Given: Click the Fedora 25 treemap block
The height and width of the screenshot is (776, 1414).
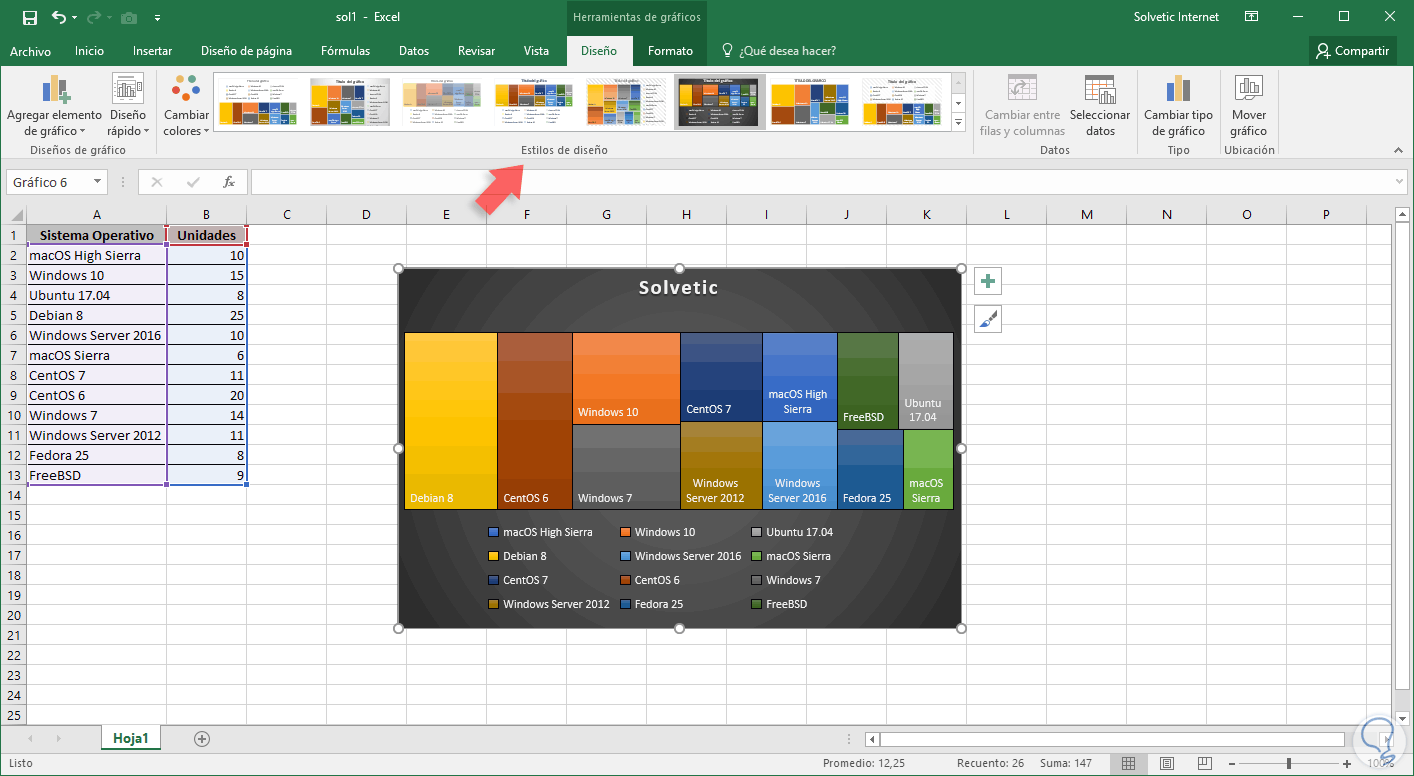Looking at the screenshot, I should point(870,470).
